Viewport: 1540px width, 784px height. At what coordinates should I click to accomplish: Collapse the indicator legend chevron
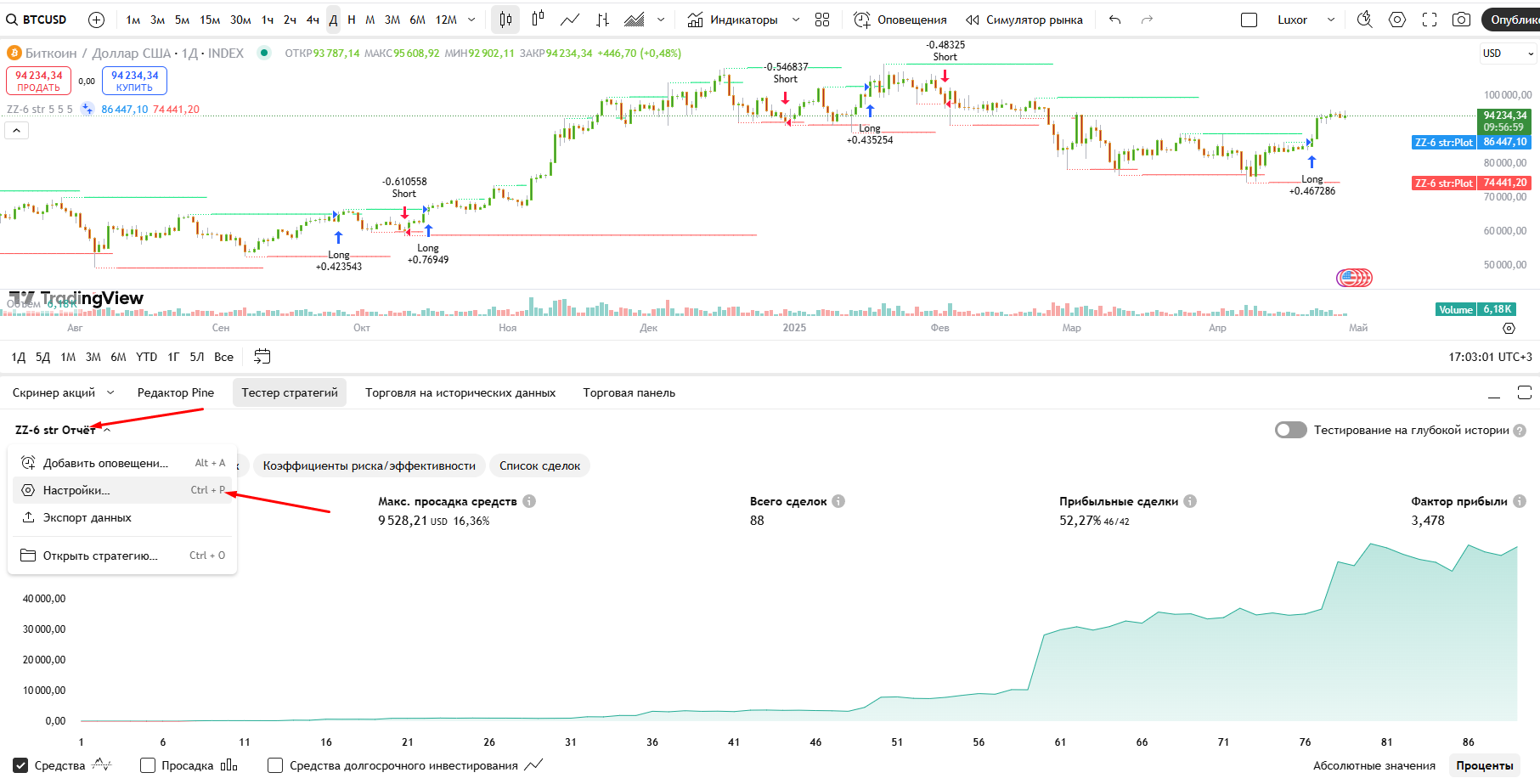(17, 130)
